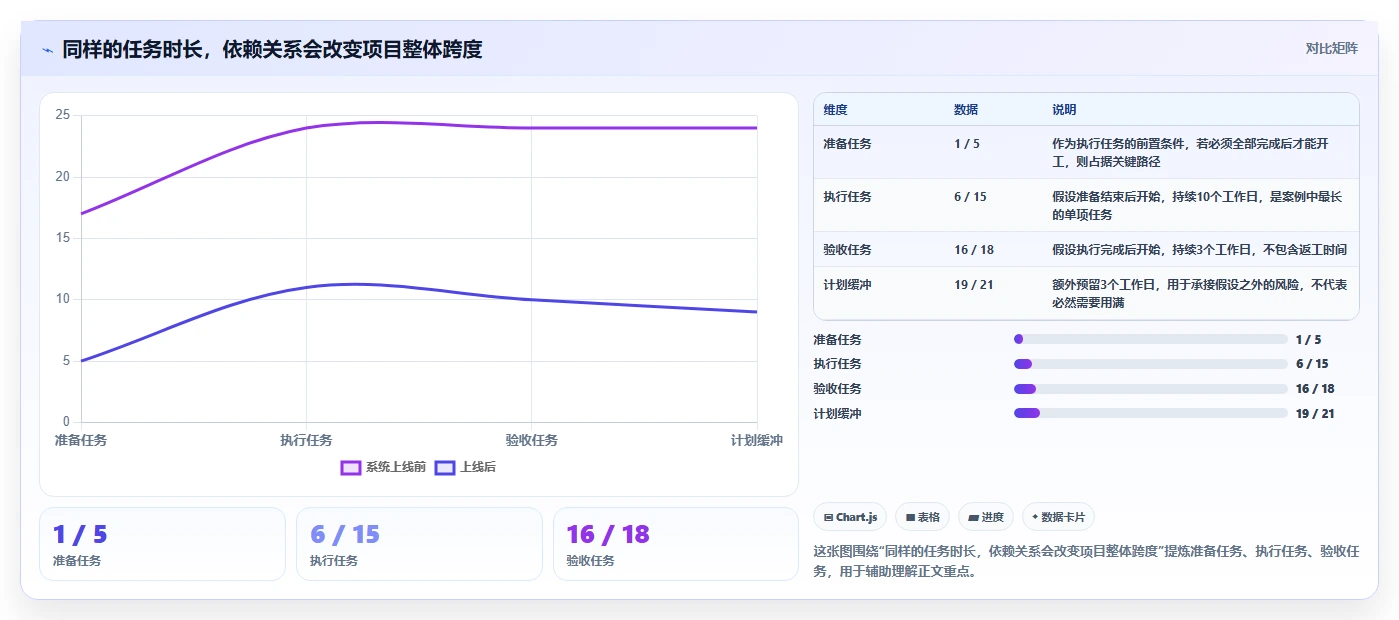Click the 计划缓冲 x-axis label on the chart

tap(756, 440)
